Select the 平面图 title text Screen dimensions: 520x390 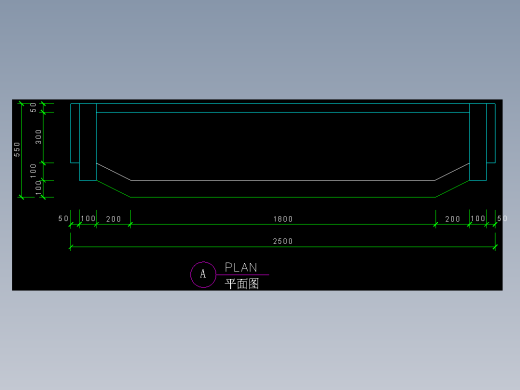(x=242, y=284)
